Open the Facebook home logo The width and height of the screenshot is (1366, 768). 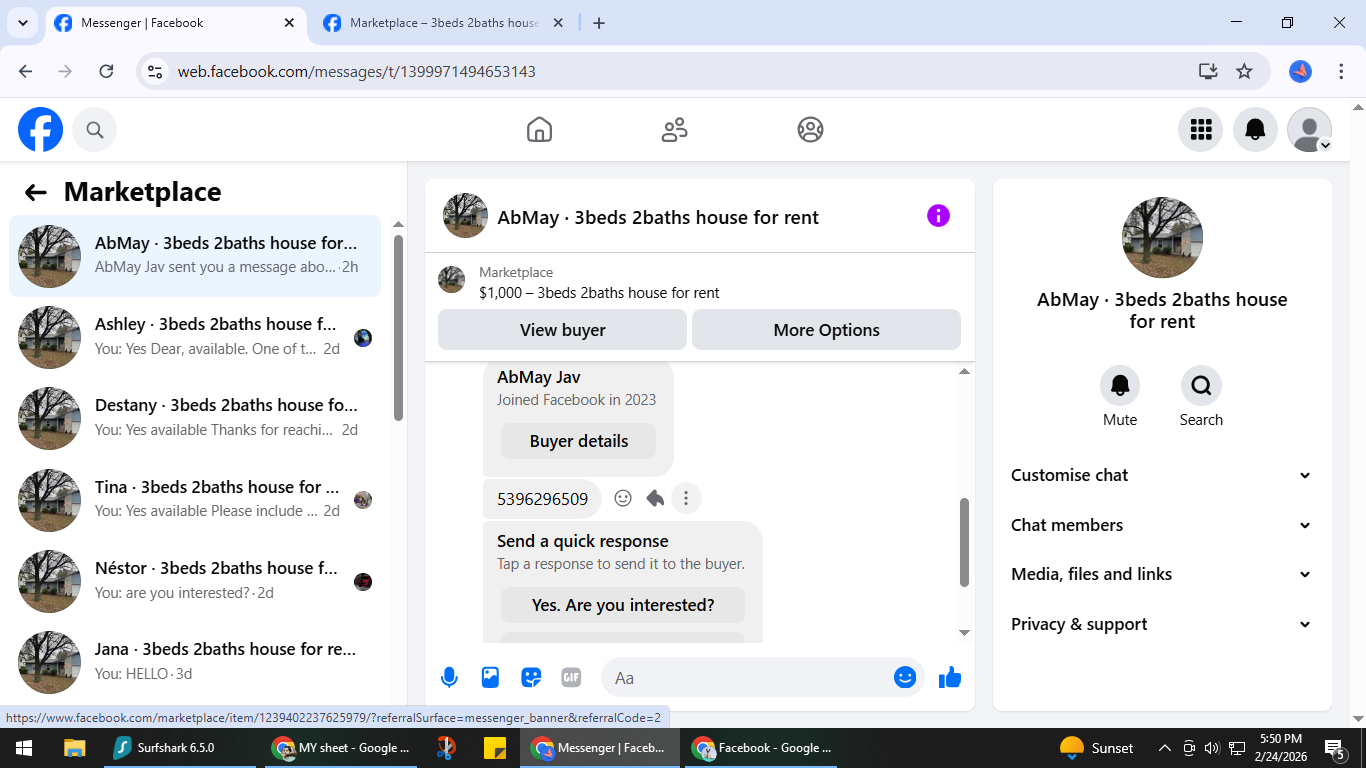click(41, 130)
